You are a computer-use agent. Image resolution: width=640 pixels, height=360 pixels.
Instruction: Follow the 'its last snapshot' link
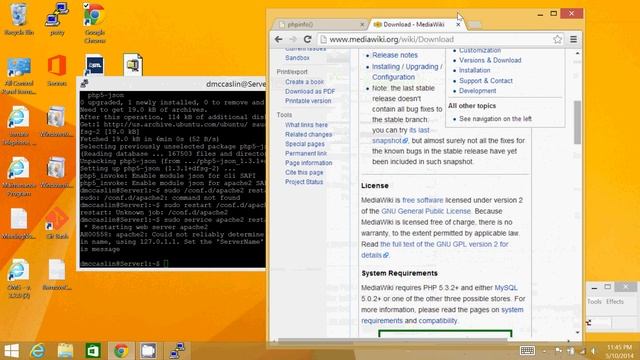tap(401, 135)
